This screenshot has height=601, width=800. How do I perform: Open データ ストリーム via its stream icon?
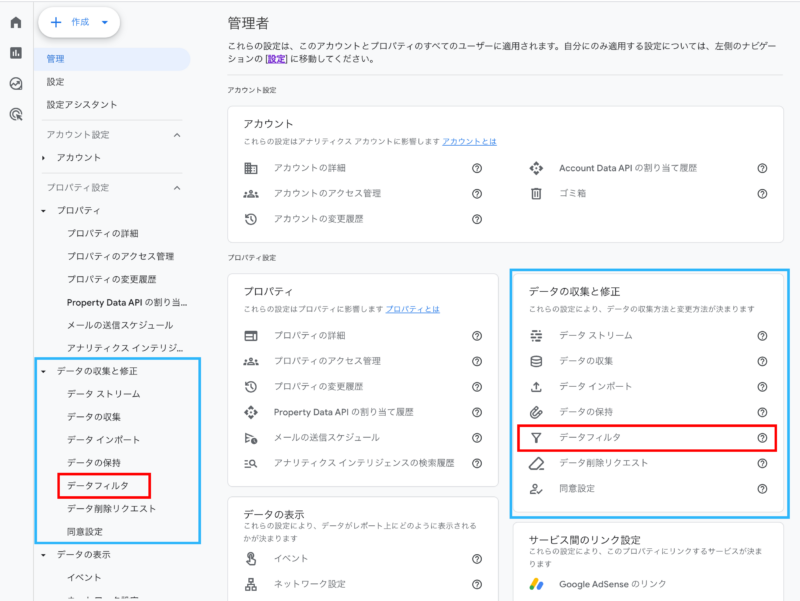pyautogui.click(x=536, y=336)
